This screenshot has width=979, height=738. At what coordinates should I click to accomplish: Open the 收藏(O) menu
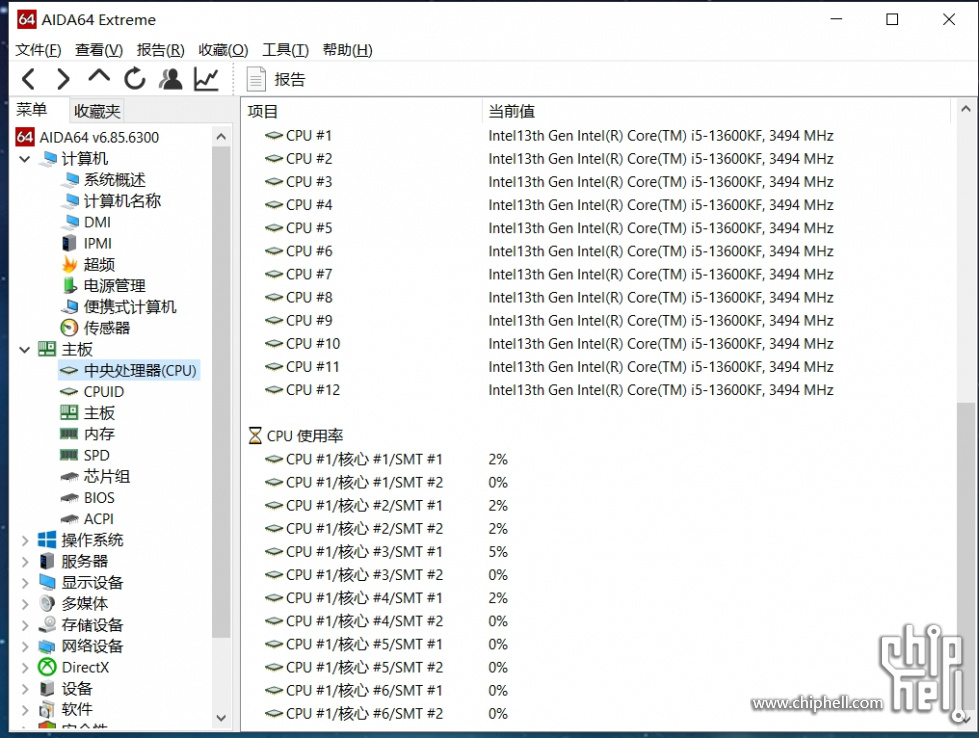click(x=223, y=50)
